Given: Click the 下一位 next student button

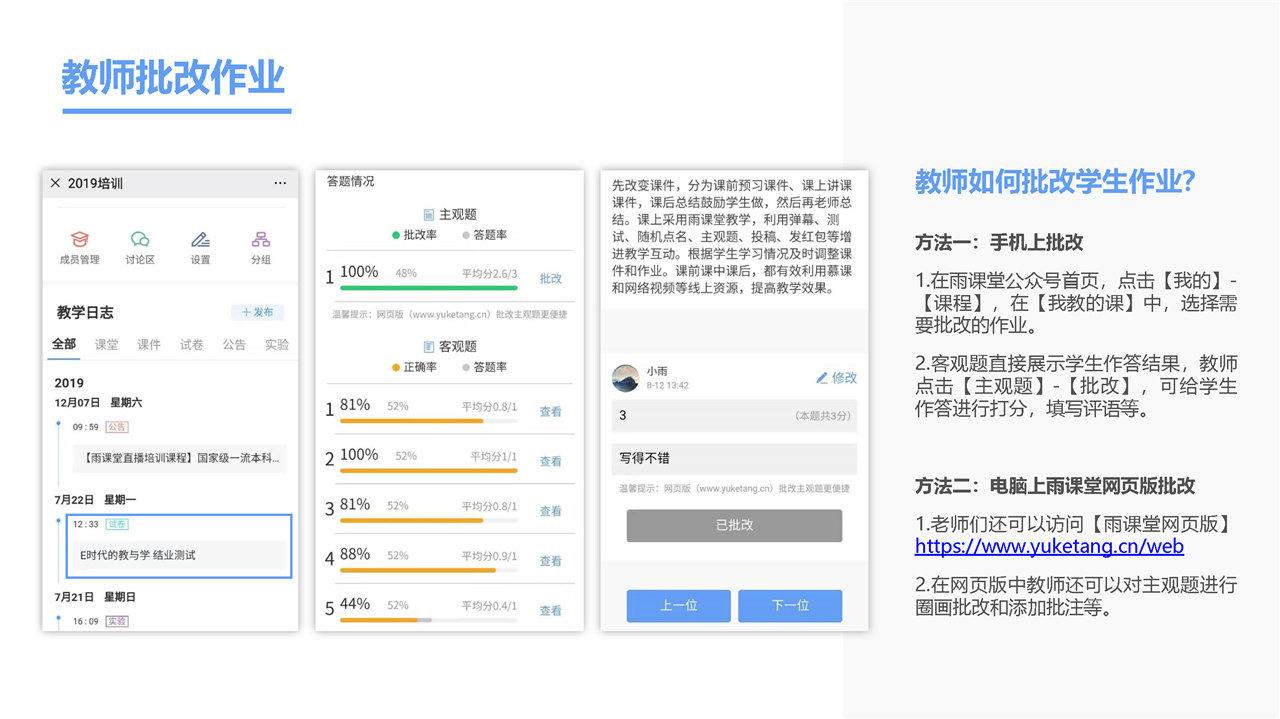Looking at the screenshot, I should click(790, 606).
